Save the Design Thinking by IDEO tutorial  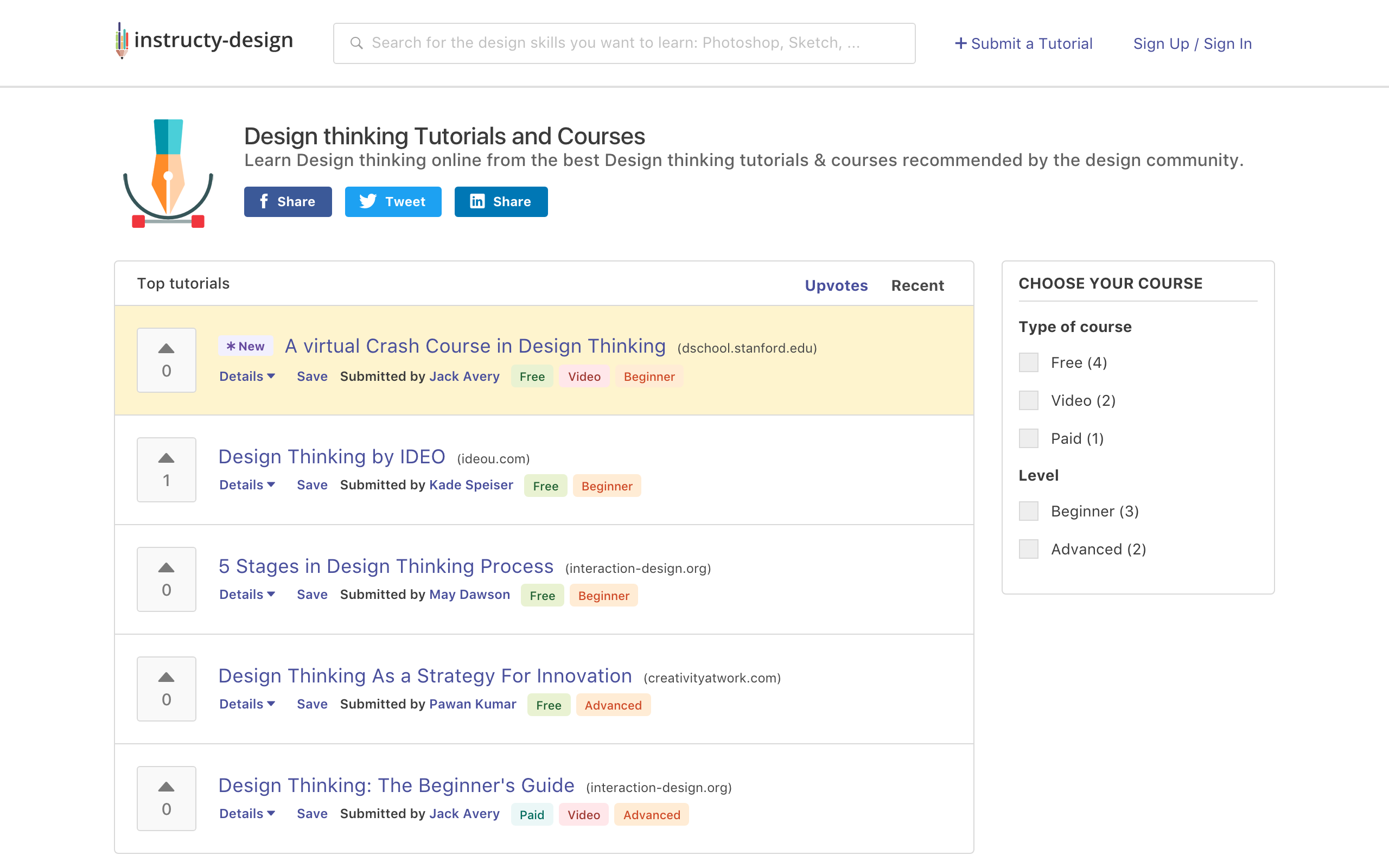tap(311, 484)
